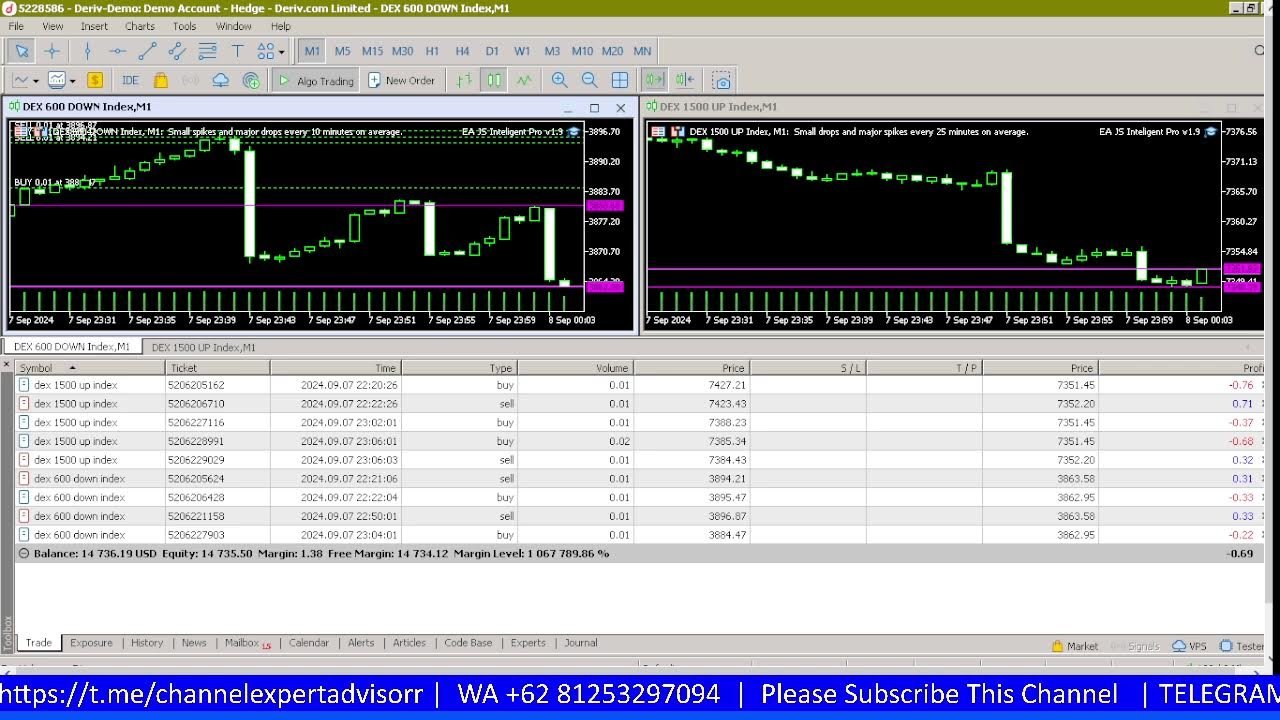Image resolution: width=1280 pixels, height=720 pixels.
Task: Switch chart to bar chart
Action: (464, 80)
